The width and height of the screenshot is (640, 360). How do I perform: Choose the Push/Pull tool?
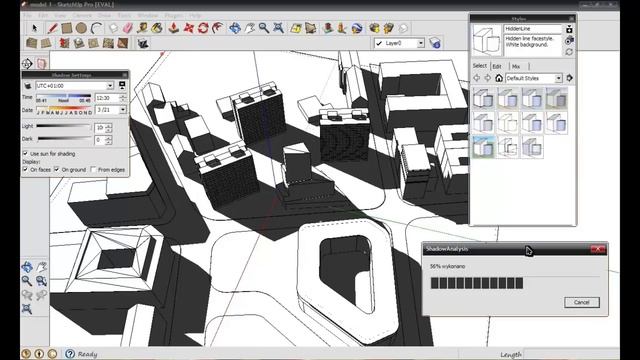coord(174,28)
